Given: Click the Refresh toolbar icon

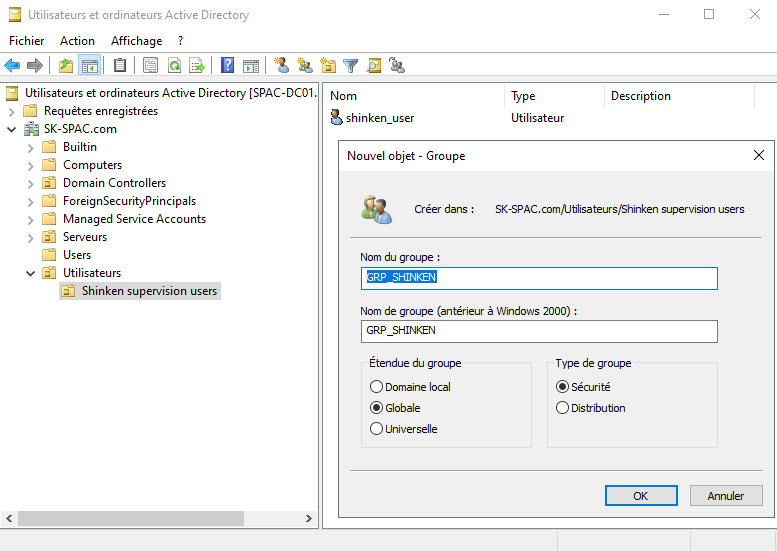Looking at the screenshot, I should pos(174,66).
